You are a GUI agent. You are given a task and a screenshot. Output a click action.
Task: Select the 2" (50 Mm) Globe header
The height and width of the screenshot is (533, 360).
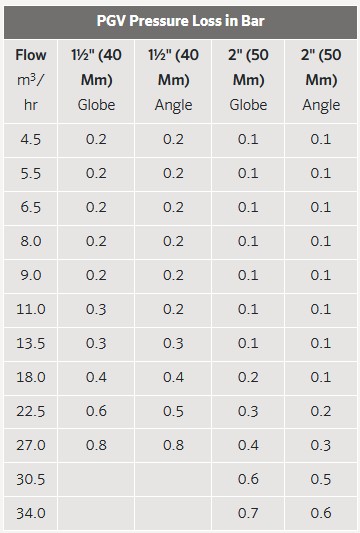tap(248, 80)
